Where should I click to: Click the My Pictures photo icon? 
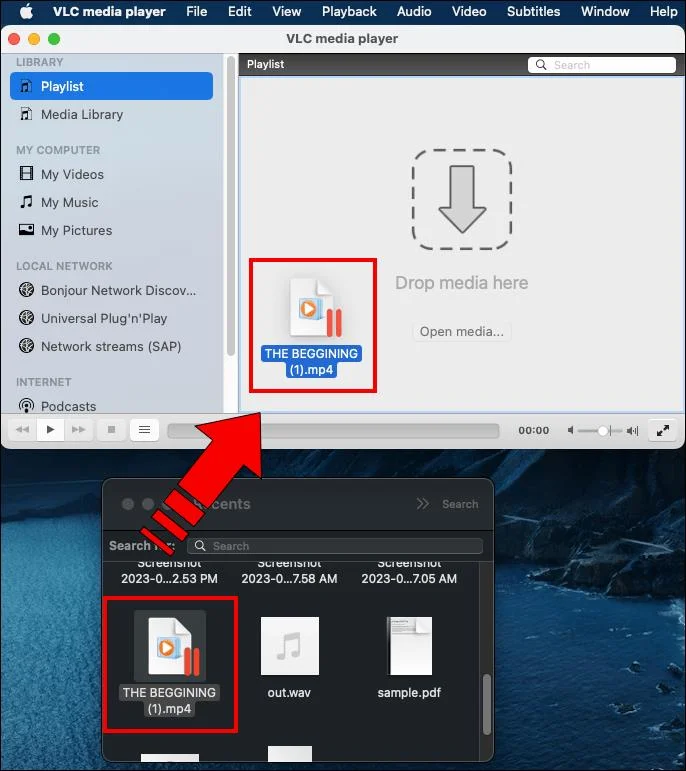[x=26, y=229]
